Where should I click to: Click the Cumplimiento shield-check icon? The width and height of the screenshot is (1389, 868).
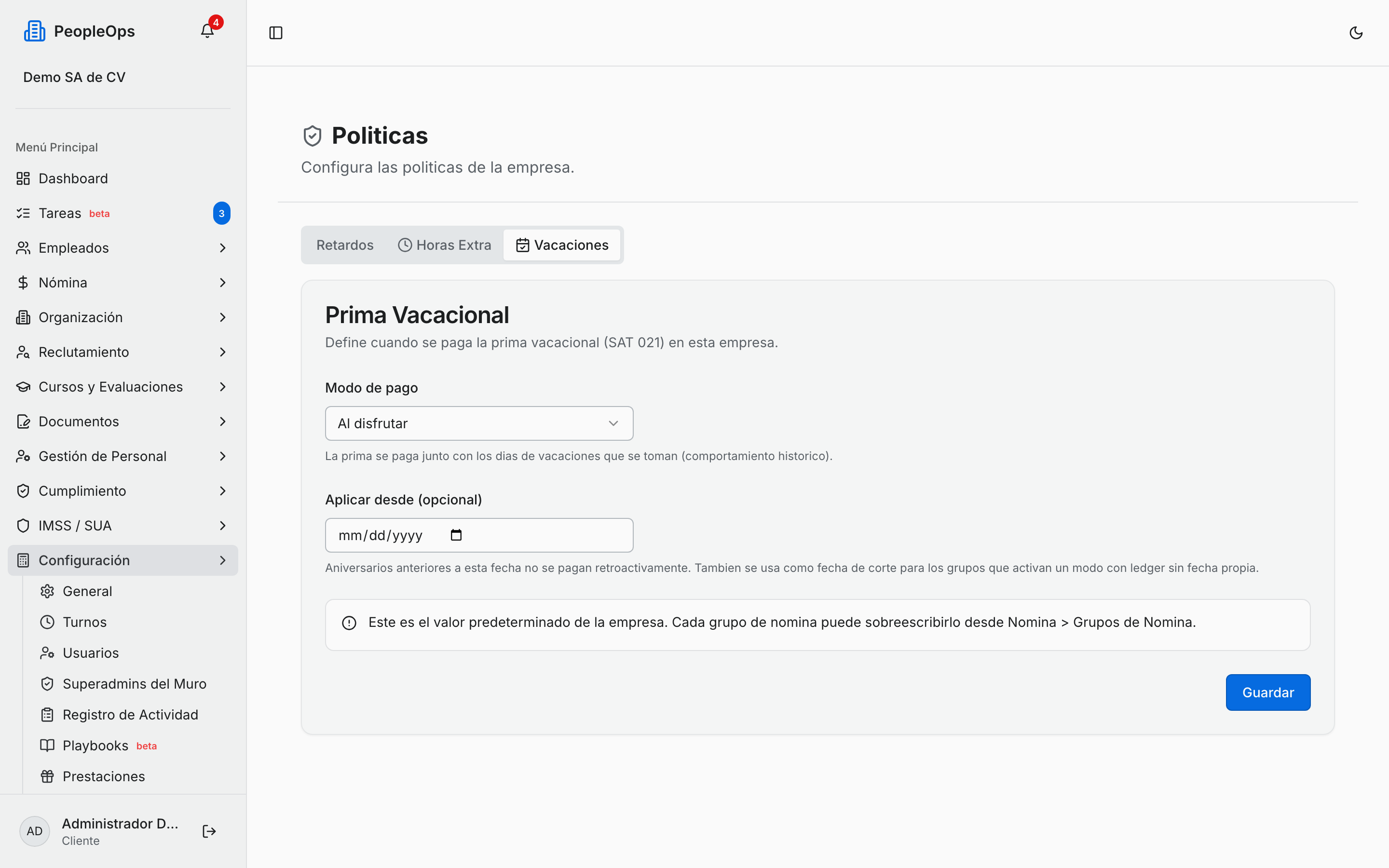(23, 491)
